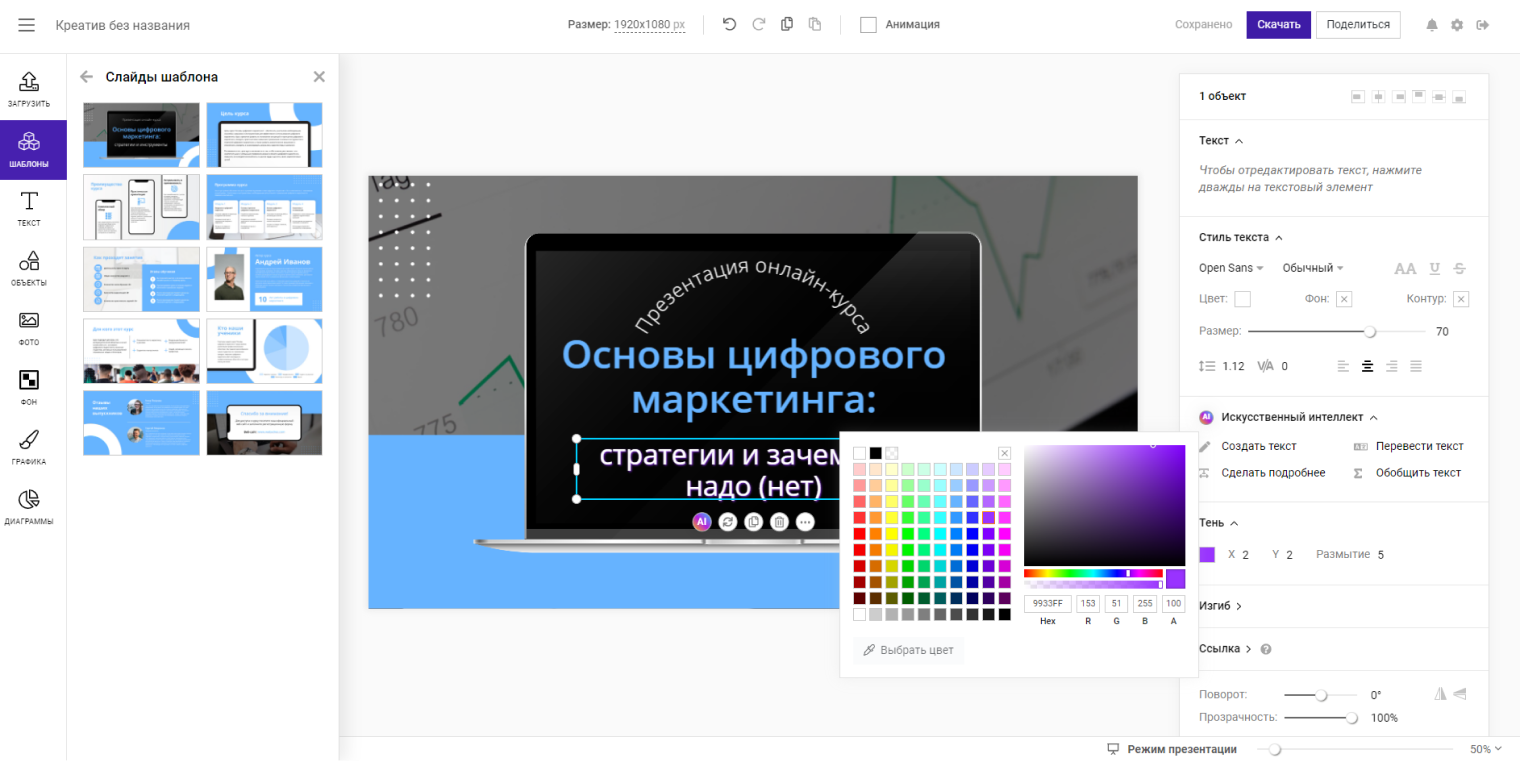Image resolution: width=1520 pixels, height=761 pixels.
Task: Open notifications bell
Action: 1432,25
